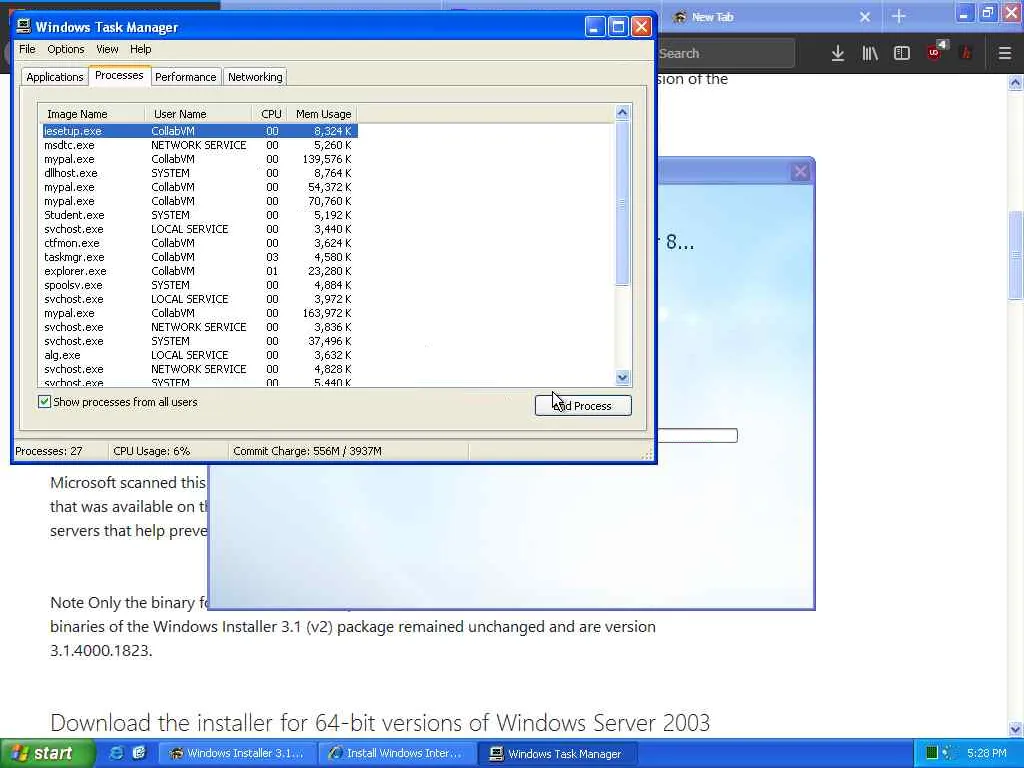
Task: Click the green tray icon
Action: click(x=932, y=753)
